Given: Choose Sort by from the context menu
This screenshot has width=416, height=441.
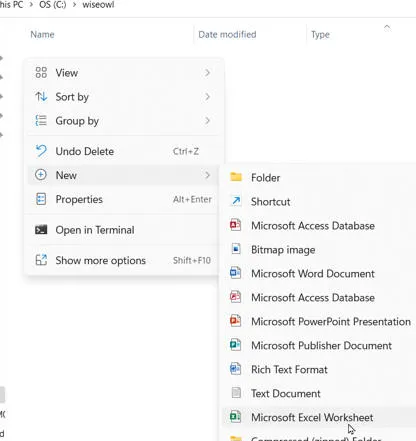Looking at the screenshot, I should click(x=123, y=97).
